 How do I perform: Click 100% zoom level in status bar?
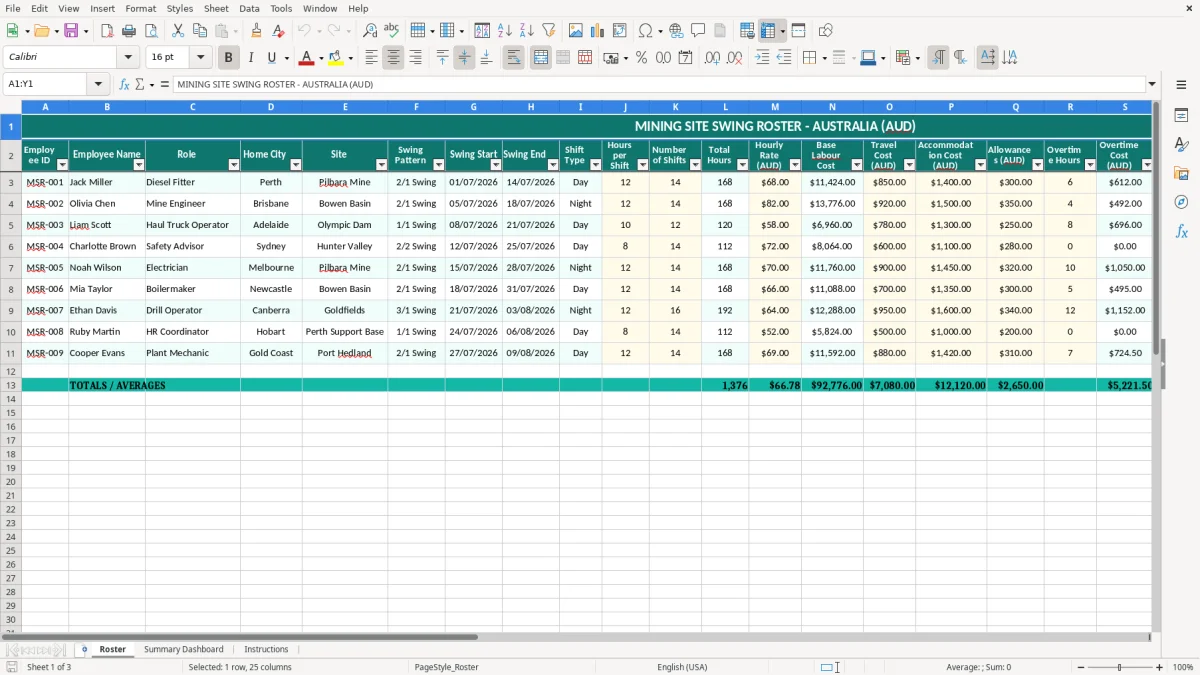(x=1183, y=667)
